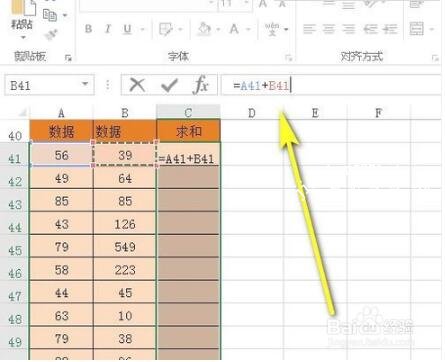Confirm formula with the checkmark button
The height and width of the screenshot is (362, 445).
click(x=169, y=85)
